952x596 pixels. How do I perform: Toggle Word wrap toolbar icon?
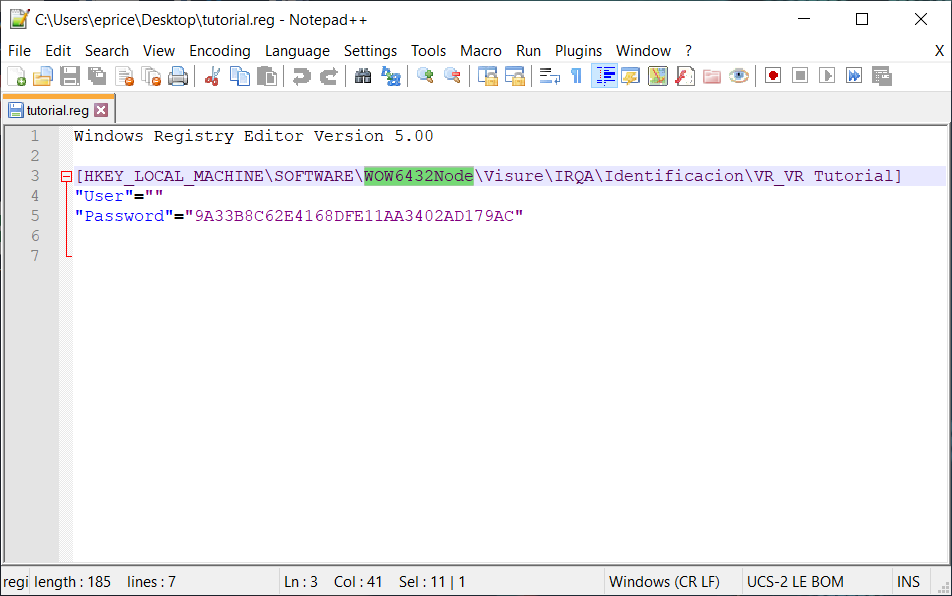click(549, 76)
